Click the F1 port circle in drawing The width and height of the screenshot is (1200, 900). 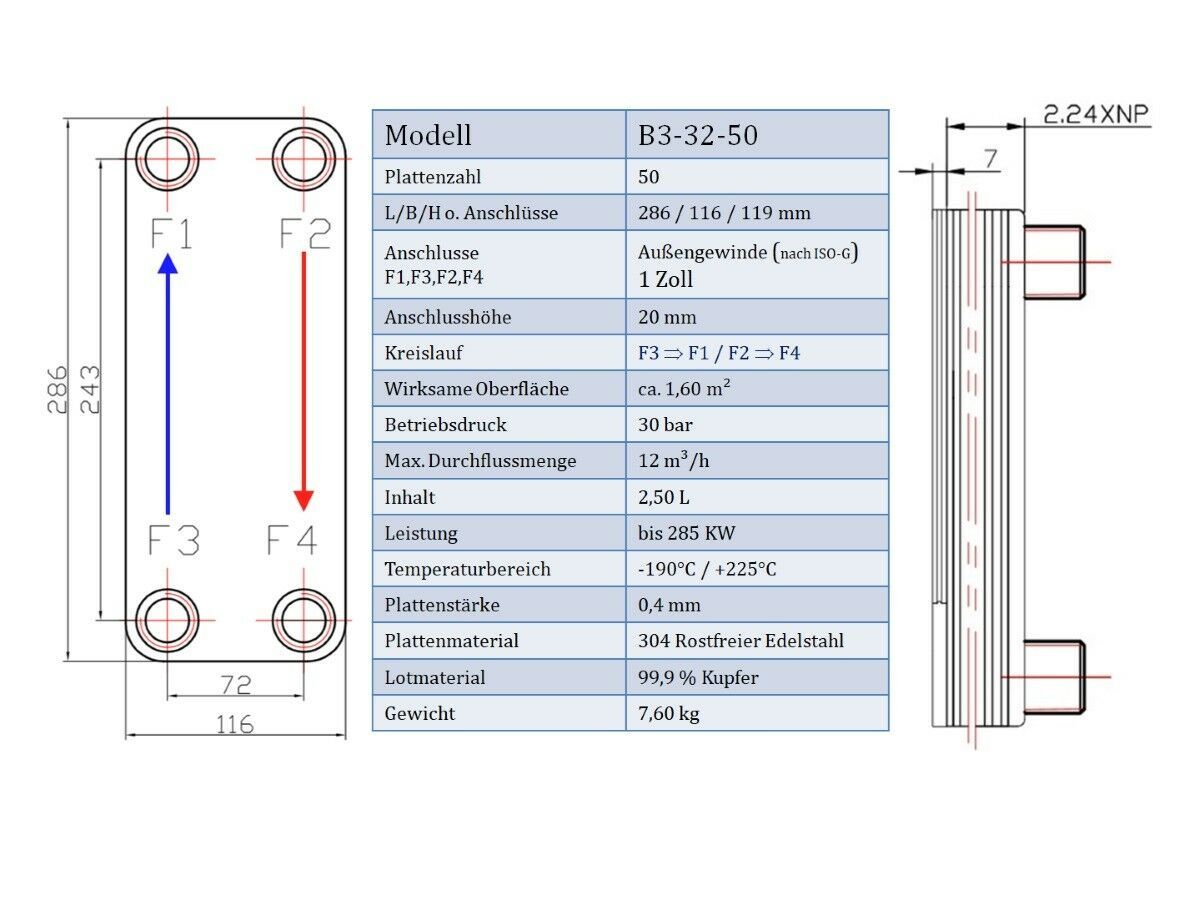166,159
